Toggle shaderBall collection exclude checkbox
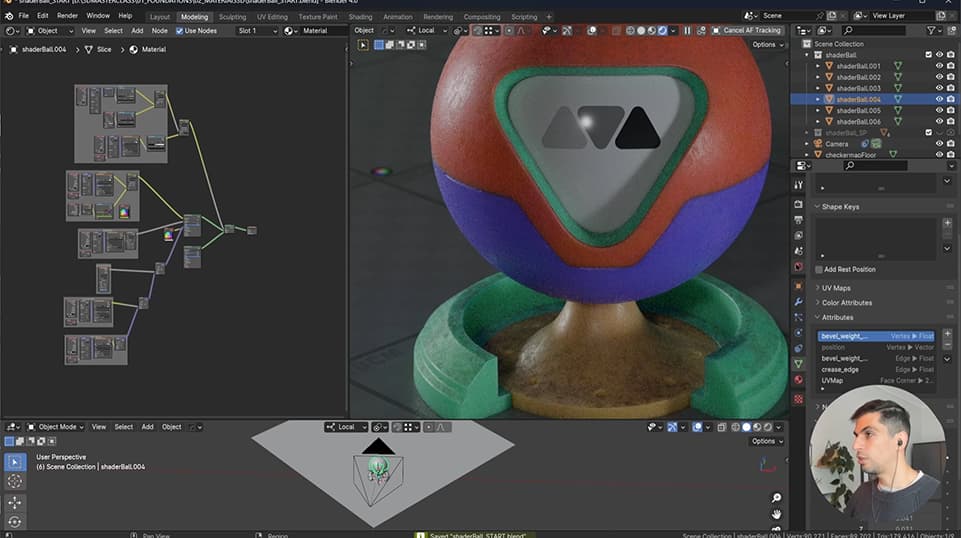 (x=929, y=55)
